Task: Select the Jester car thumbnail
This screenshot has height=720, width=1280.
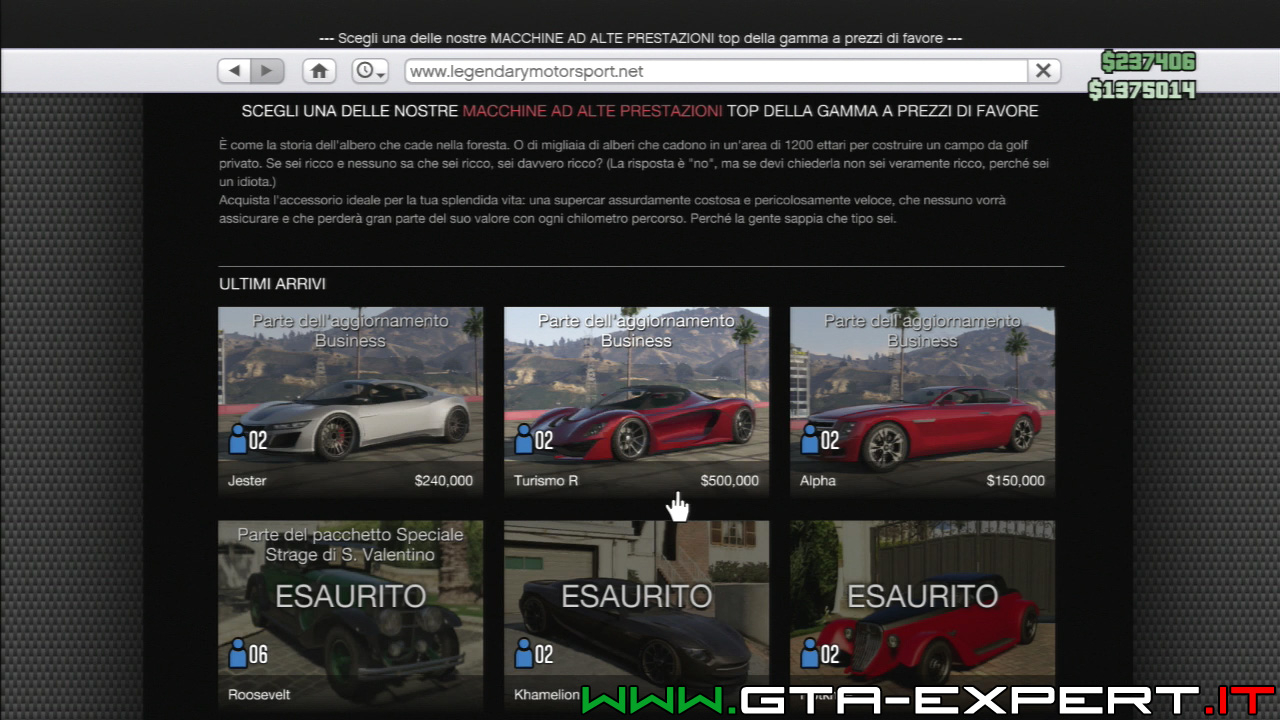Action: click(x=351, y=402)
